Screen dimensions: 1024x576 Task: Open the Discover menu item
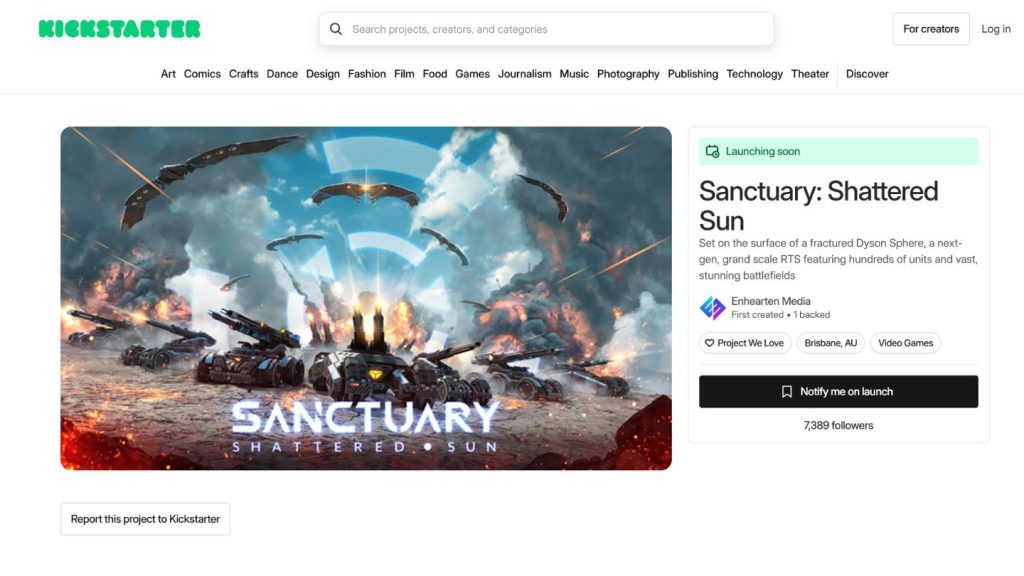point(867,74)
